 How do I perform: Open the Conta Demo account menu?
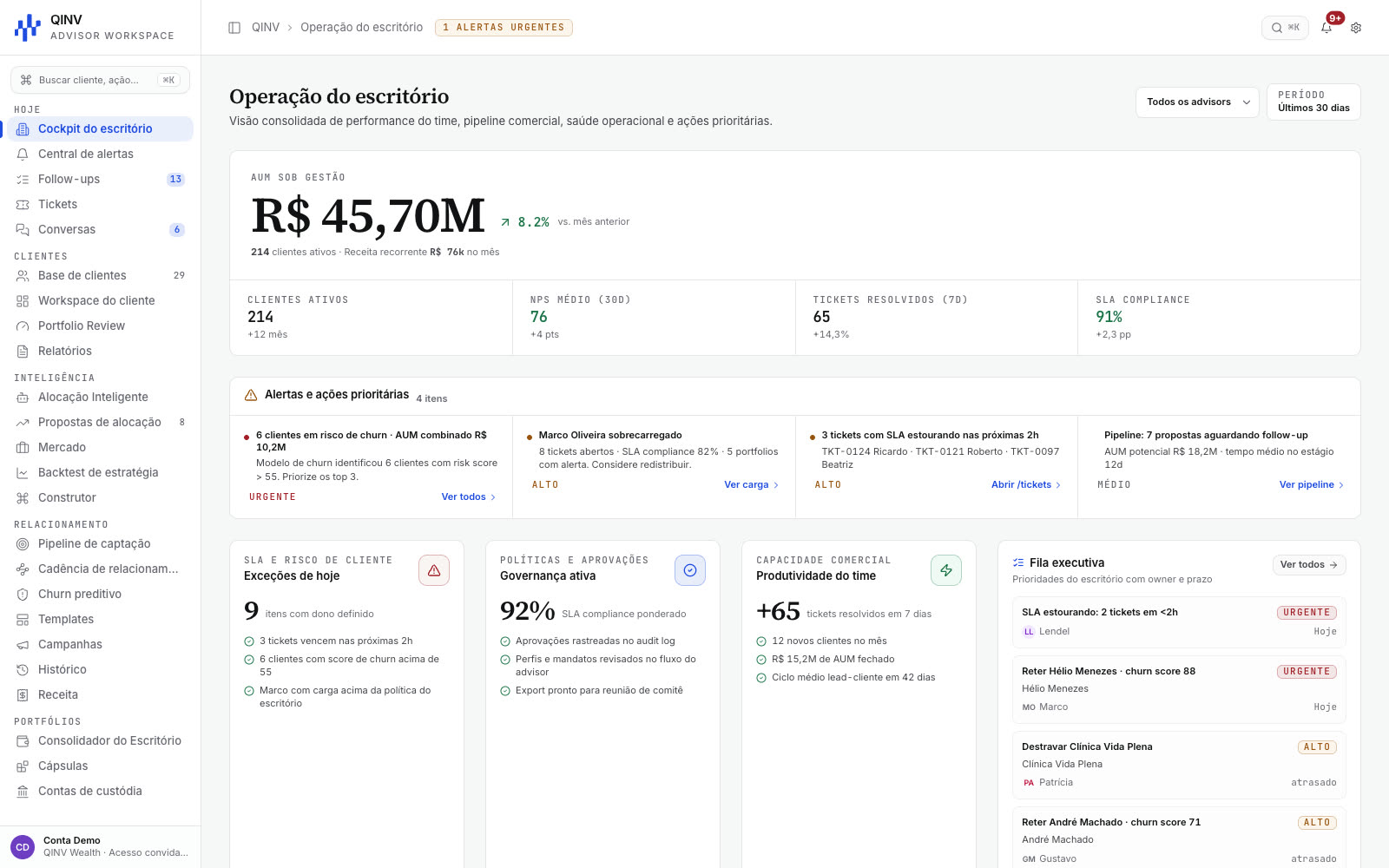100,846
